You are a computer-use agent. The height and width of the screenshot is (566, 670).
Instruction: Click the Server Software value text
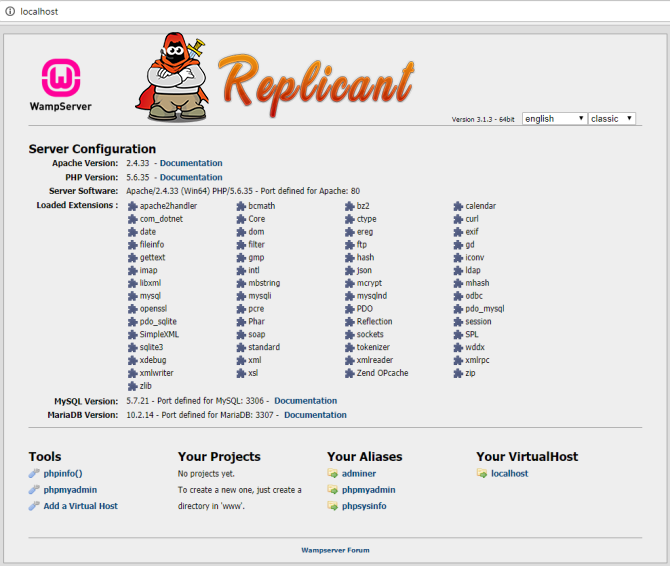pyautogui.click(x=243, y=191)
